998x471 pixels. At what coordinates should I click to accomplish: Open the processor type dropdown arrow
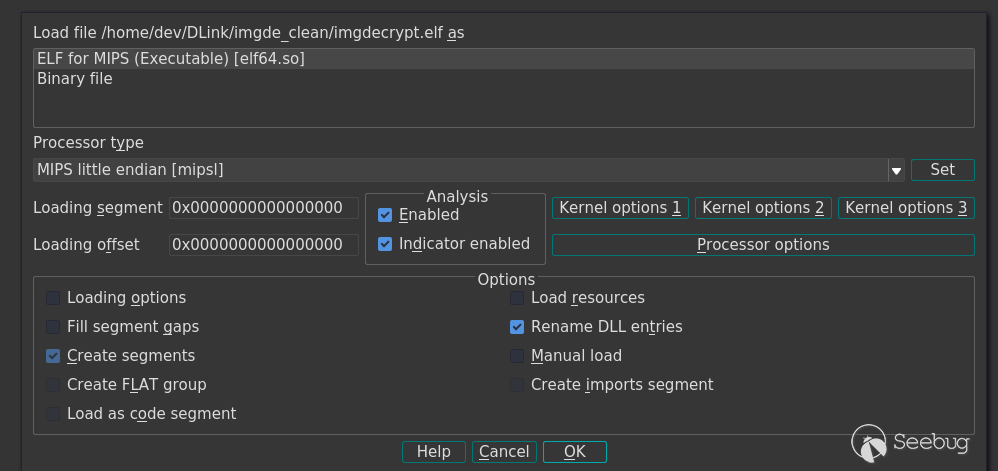point(896,170)
